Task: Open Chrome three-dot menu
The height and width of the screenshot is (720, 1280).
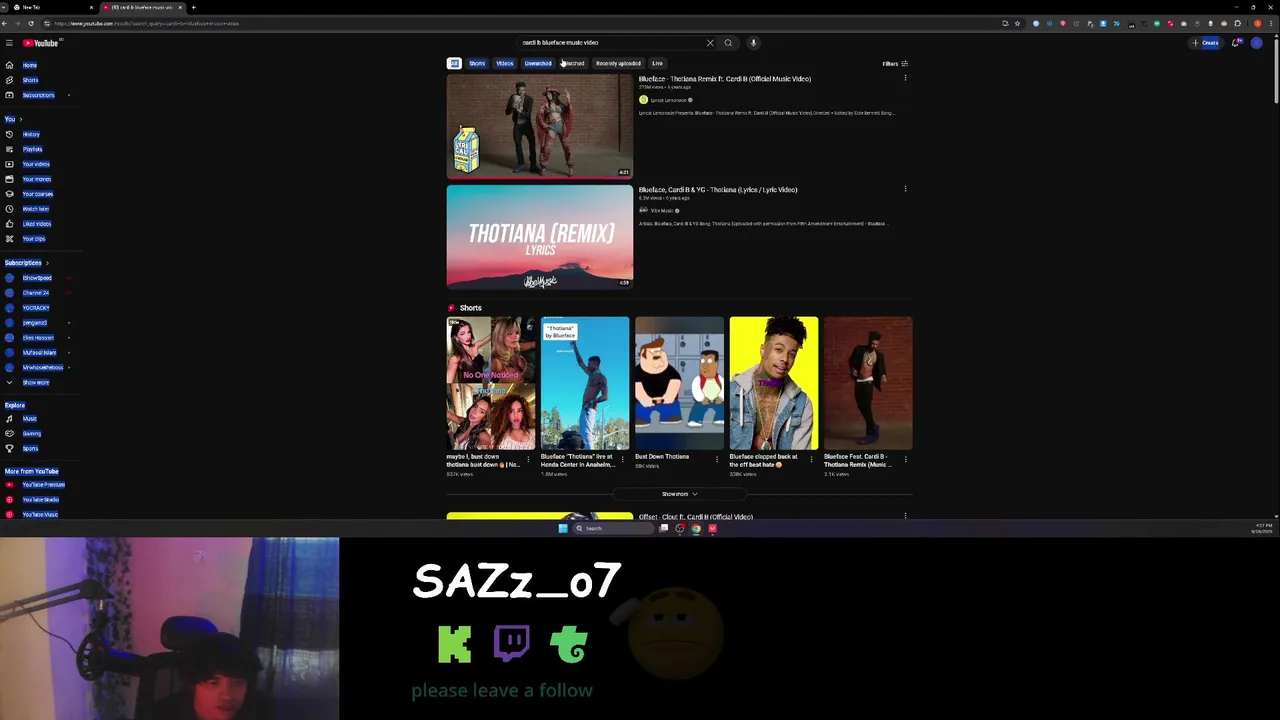Action: click(1270, 23)
